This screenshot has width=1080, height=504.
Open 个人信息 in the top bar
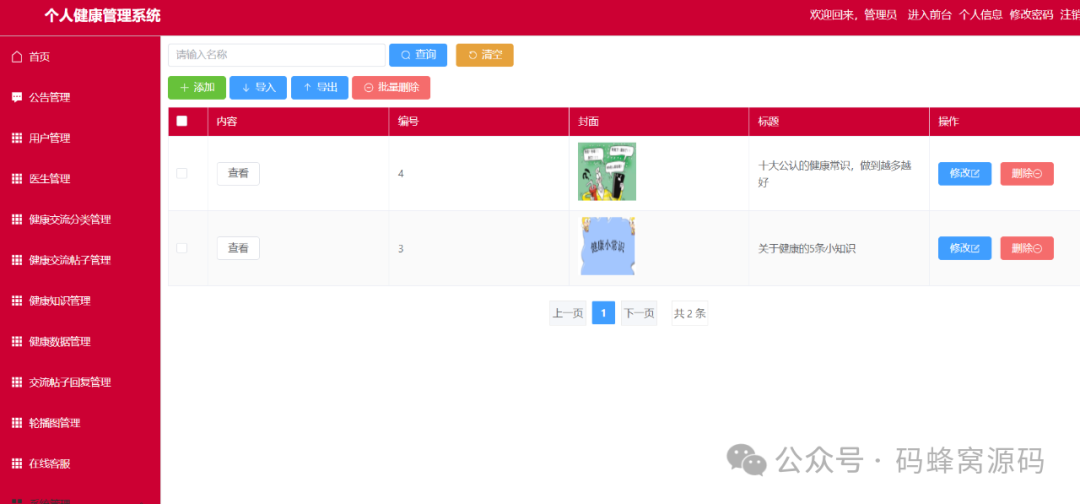pos(981,15)
